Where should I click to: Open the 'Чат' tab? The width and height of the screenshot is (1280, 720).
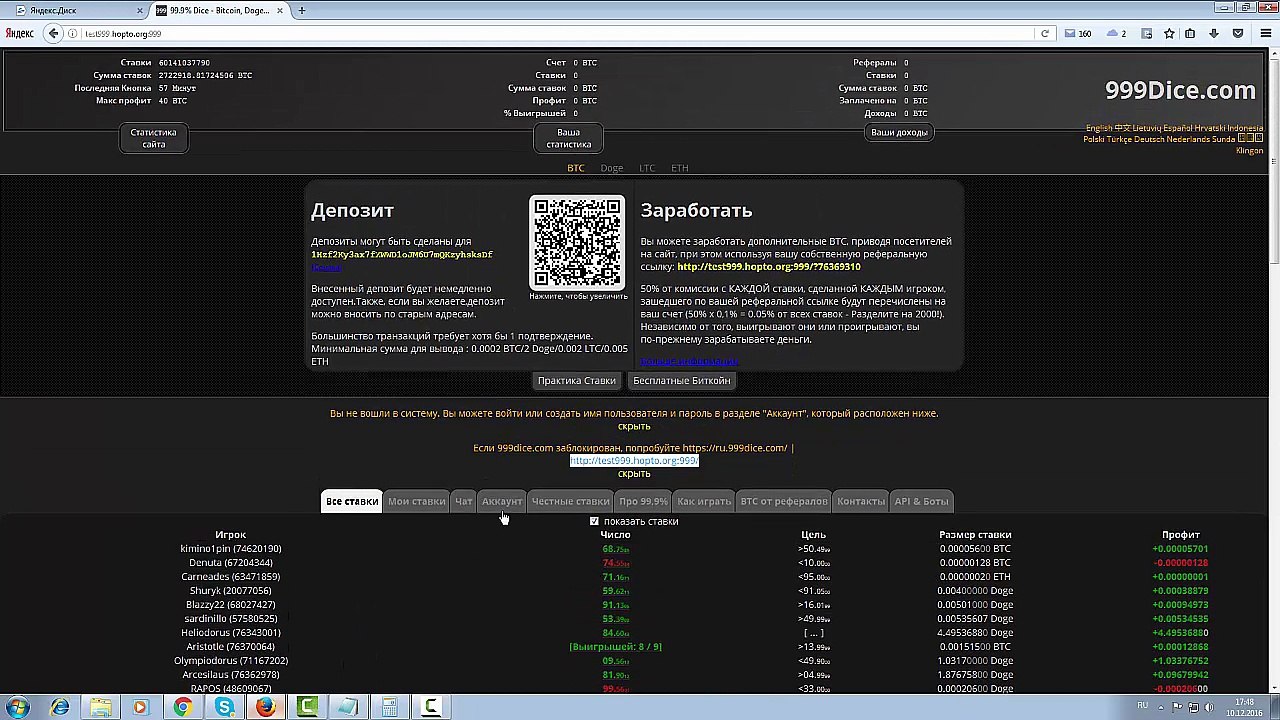click(463, 501)
